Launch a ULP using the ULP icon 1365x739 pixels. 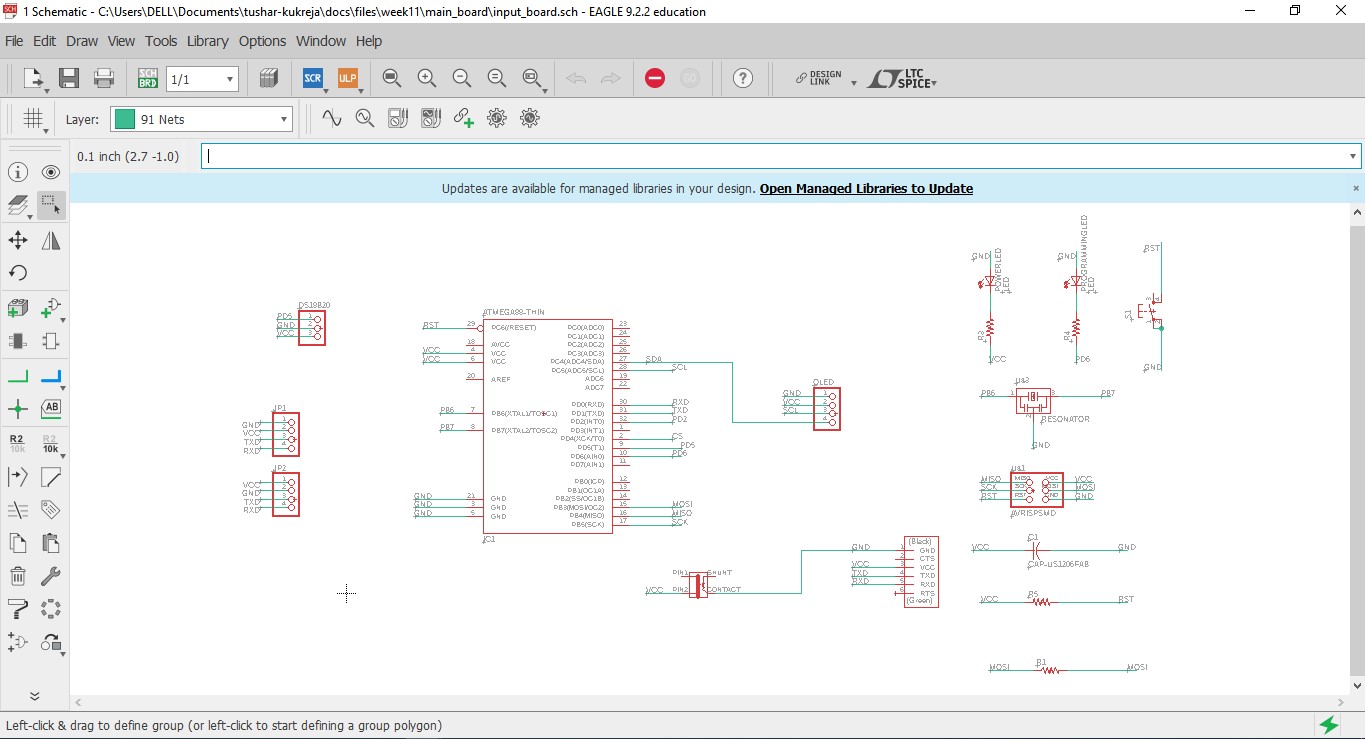pyautogui.click(x=347, y=78)
